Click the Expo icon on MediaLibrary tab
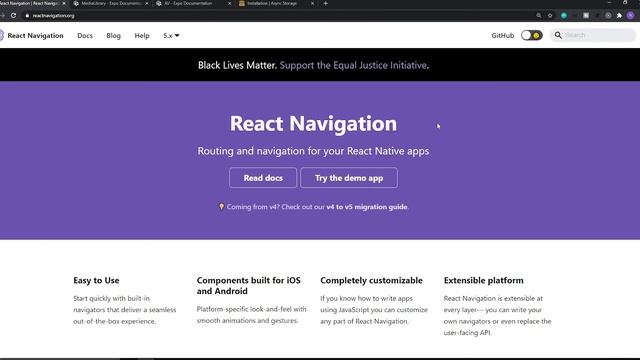Screen dimensions: 640x360 click(x=76, y=3)
